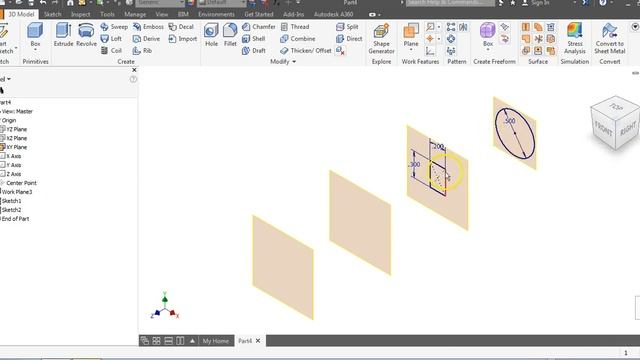Insert a primitive Box
The image size is (640, 360).
click(x=35, y=35)
